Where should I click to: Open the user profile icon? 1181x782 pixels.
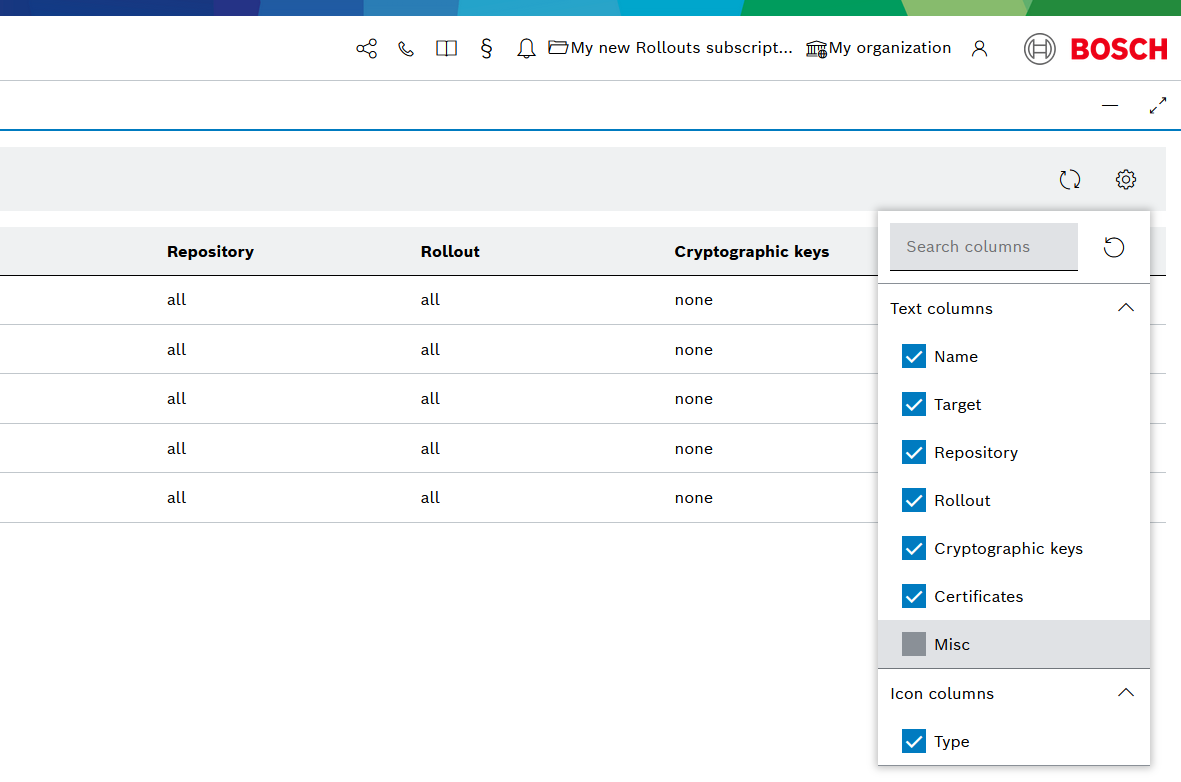(x=979, y=48)
